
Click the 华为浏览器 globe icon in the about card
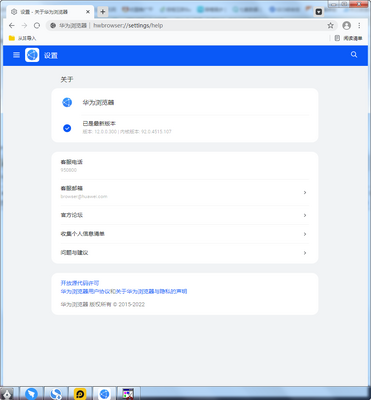pos(67,102)
